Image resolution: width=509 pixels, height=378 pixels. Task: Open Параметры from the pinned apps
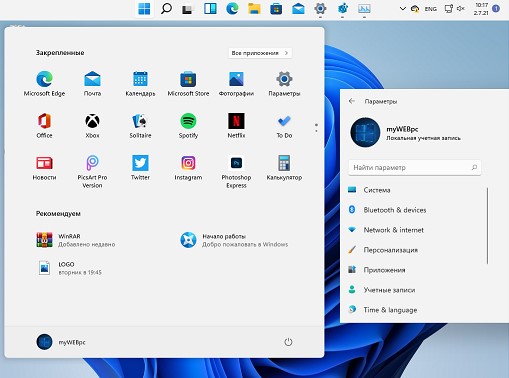(x=284, y=83)
